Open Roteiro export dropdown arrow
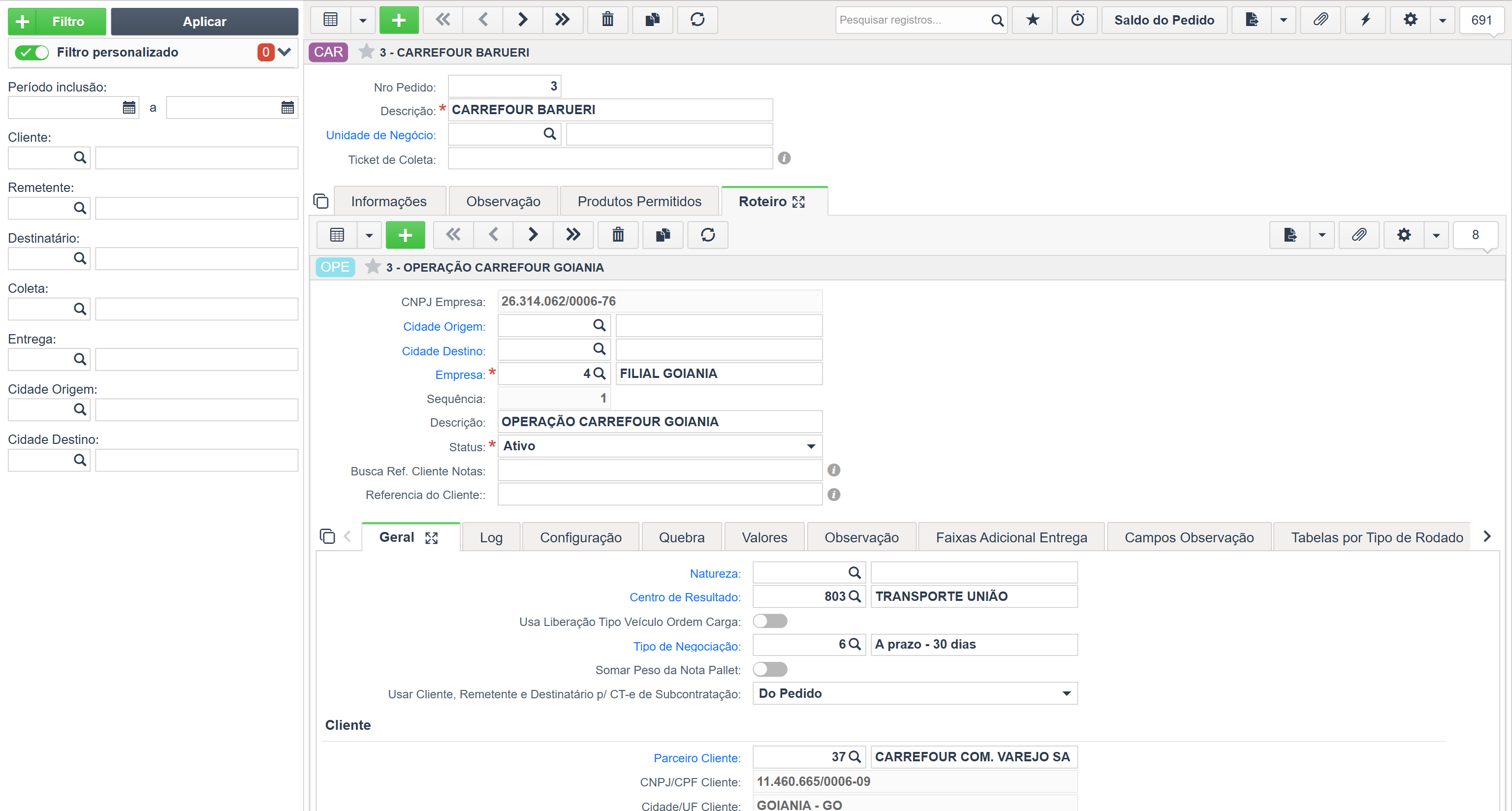The image size is (1512, 811). coord(1322,235)
